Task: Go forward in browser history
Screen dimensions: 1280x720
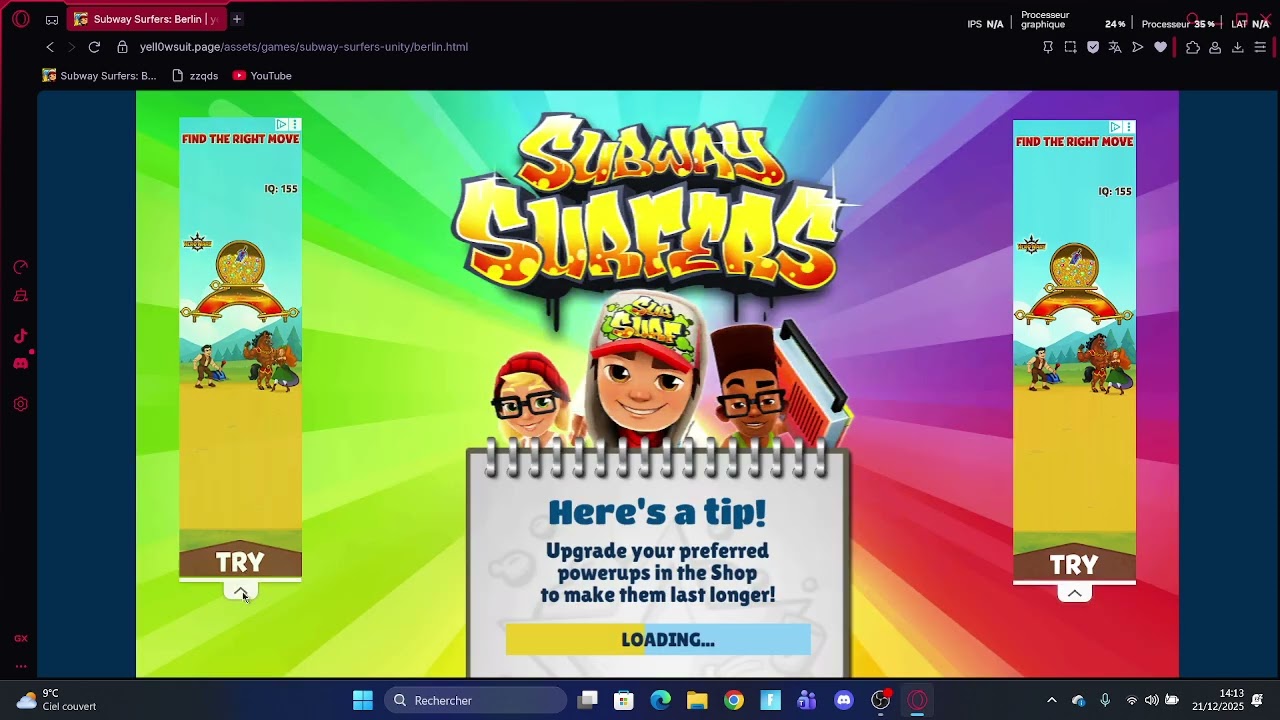Action: pos(71,47)
